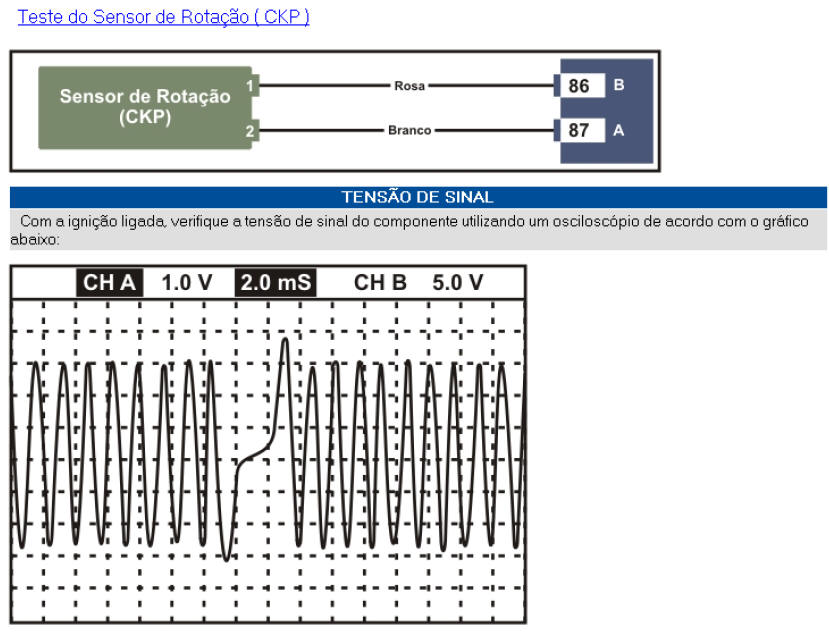Click the Rosa wire label
This screenshot has width=829, height=632.
click(x=409, y=86)
